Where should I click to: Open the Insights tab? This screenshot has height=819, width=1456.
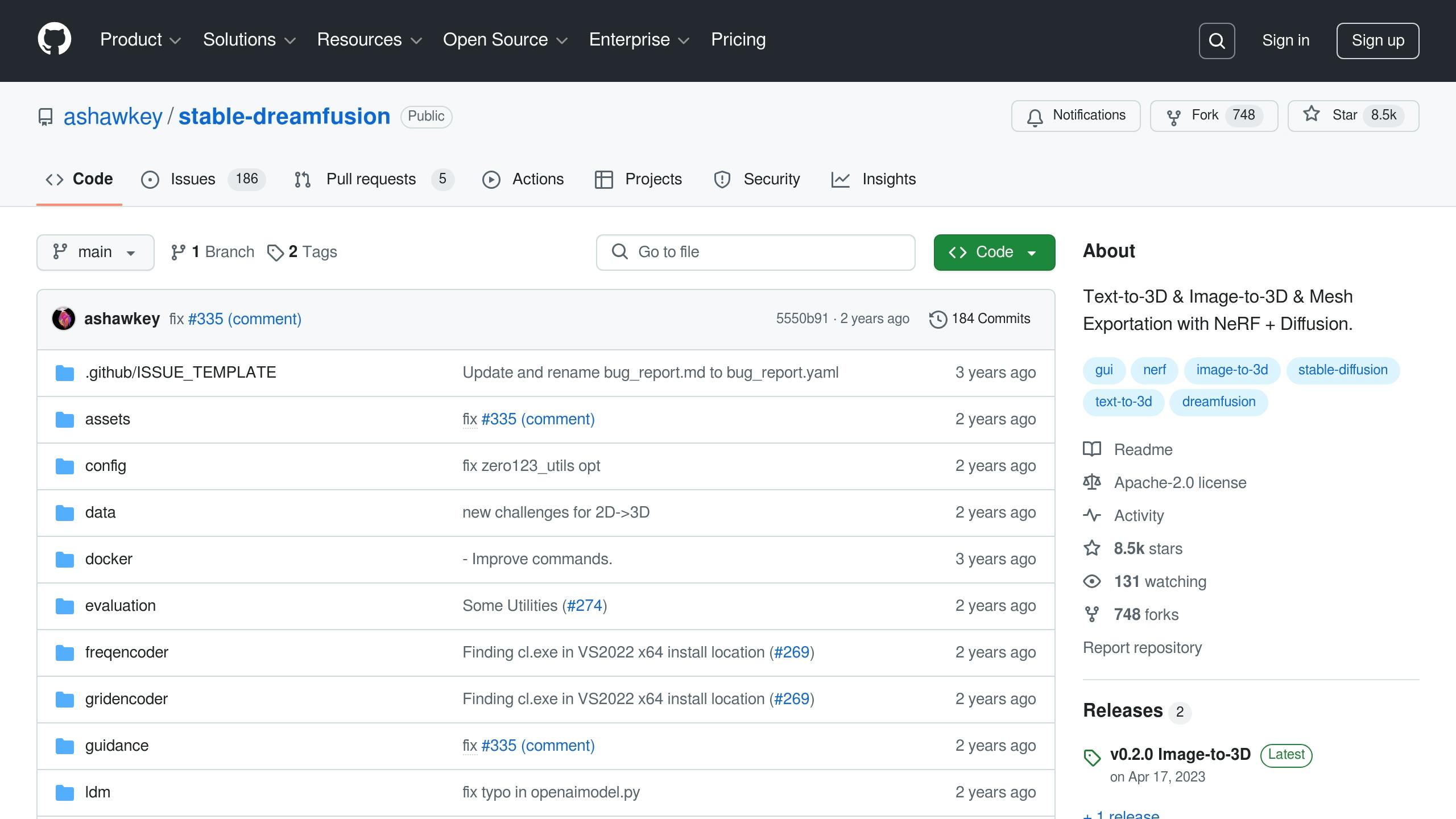pos(874,179)
